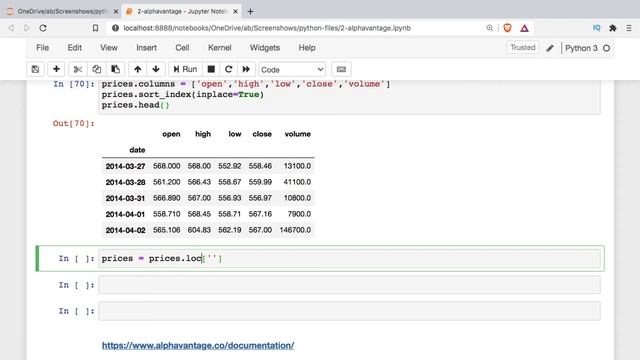Open the File menu
The height and width of the screenshot is (360, 640).
[x=42, y=48]
